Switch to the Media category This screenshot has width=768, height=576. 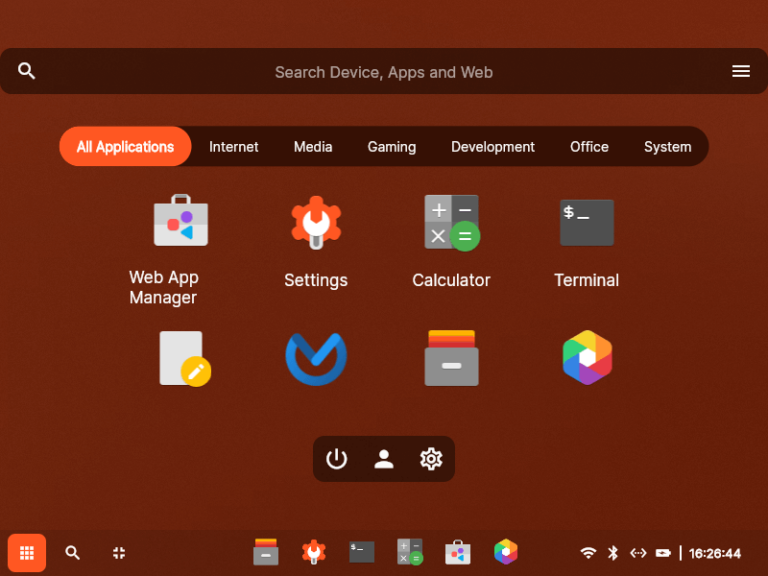point(313,147)
